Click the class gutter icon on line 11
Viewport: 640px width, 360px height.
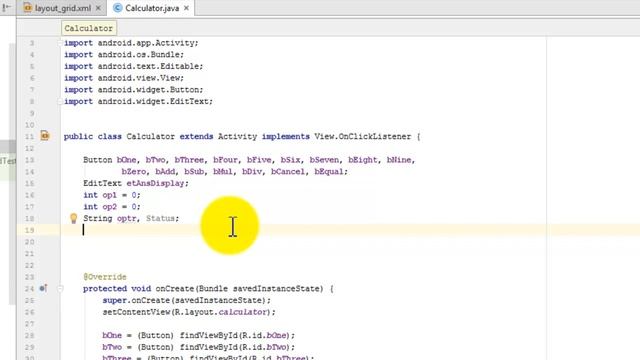click(45, 136)
